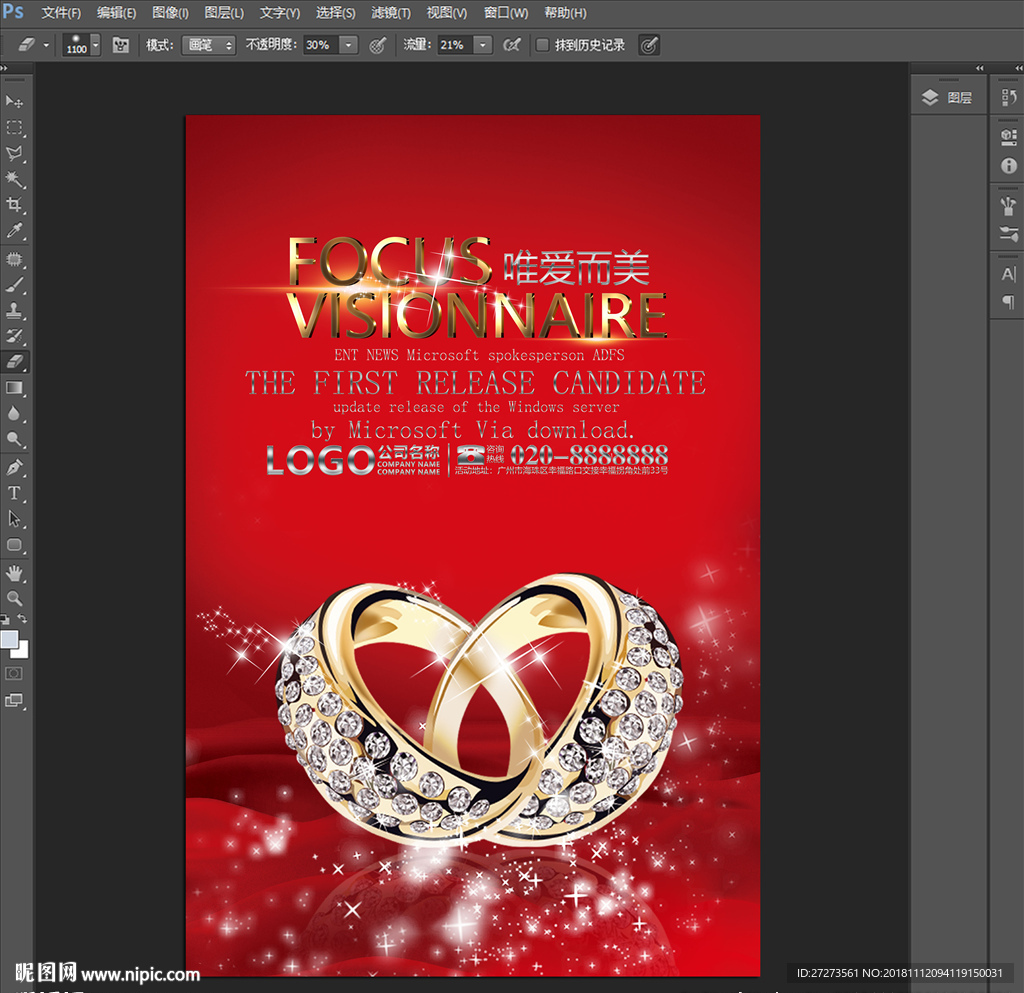Select the Magic Wand tool
Screen dimensions: 1024x993
click(15, 179)
